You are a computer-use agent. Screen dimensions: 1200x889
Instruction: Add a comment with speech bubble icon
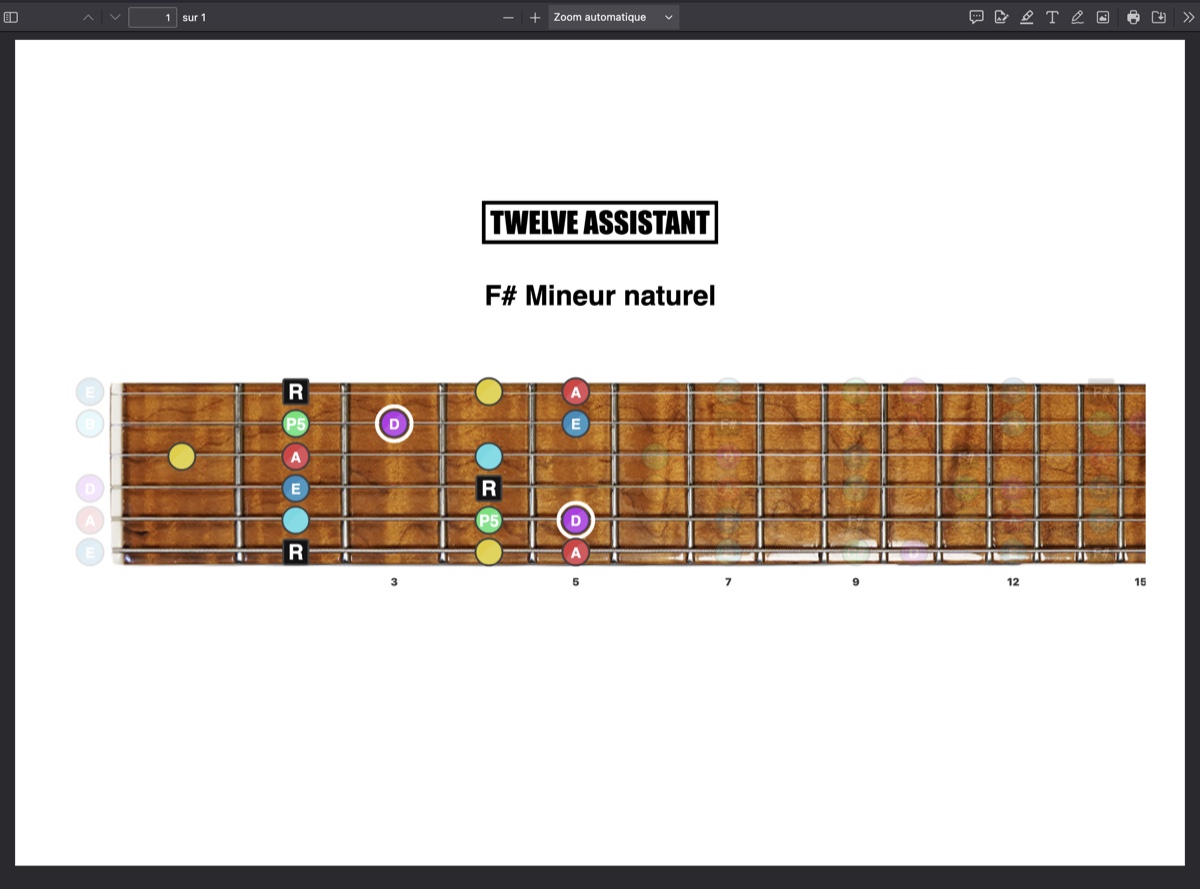976,17
